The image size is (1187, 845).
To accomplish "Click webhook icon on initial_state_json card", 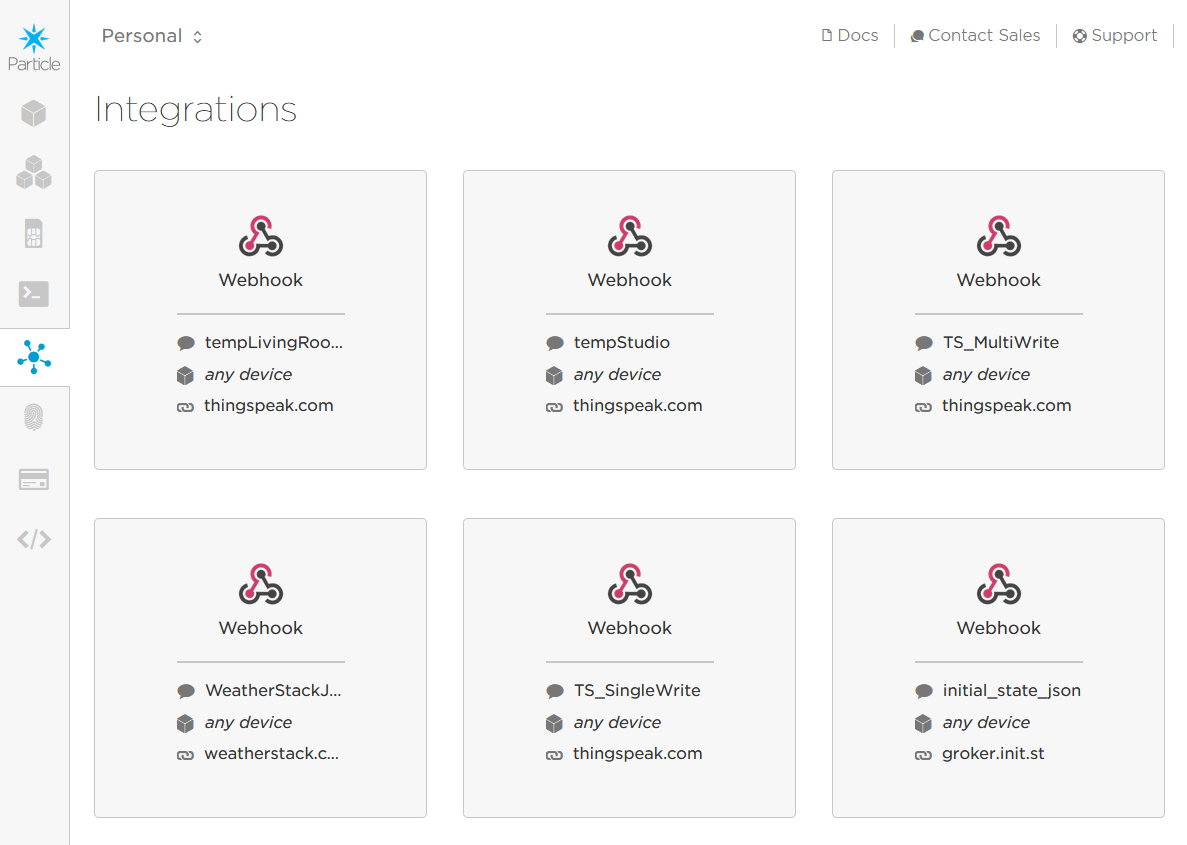I will (x=999, y=585).
